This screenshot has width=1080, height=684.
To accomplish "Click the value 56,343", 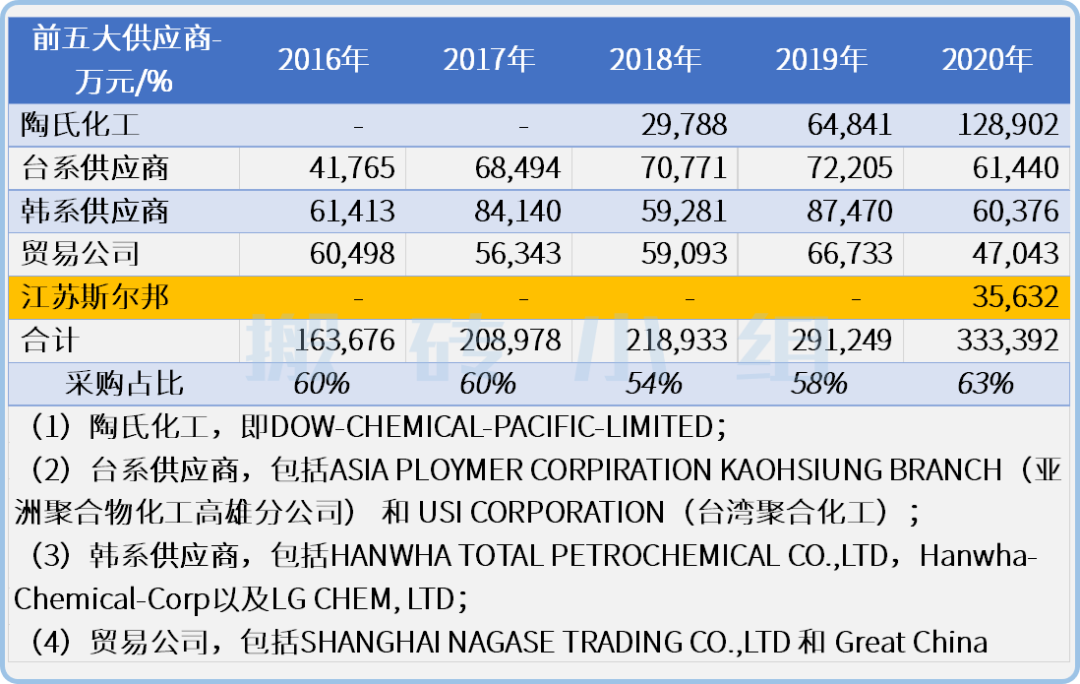I will click(518, 254).
